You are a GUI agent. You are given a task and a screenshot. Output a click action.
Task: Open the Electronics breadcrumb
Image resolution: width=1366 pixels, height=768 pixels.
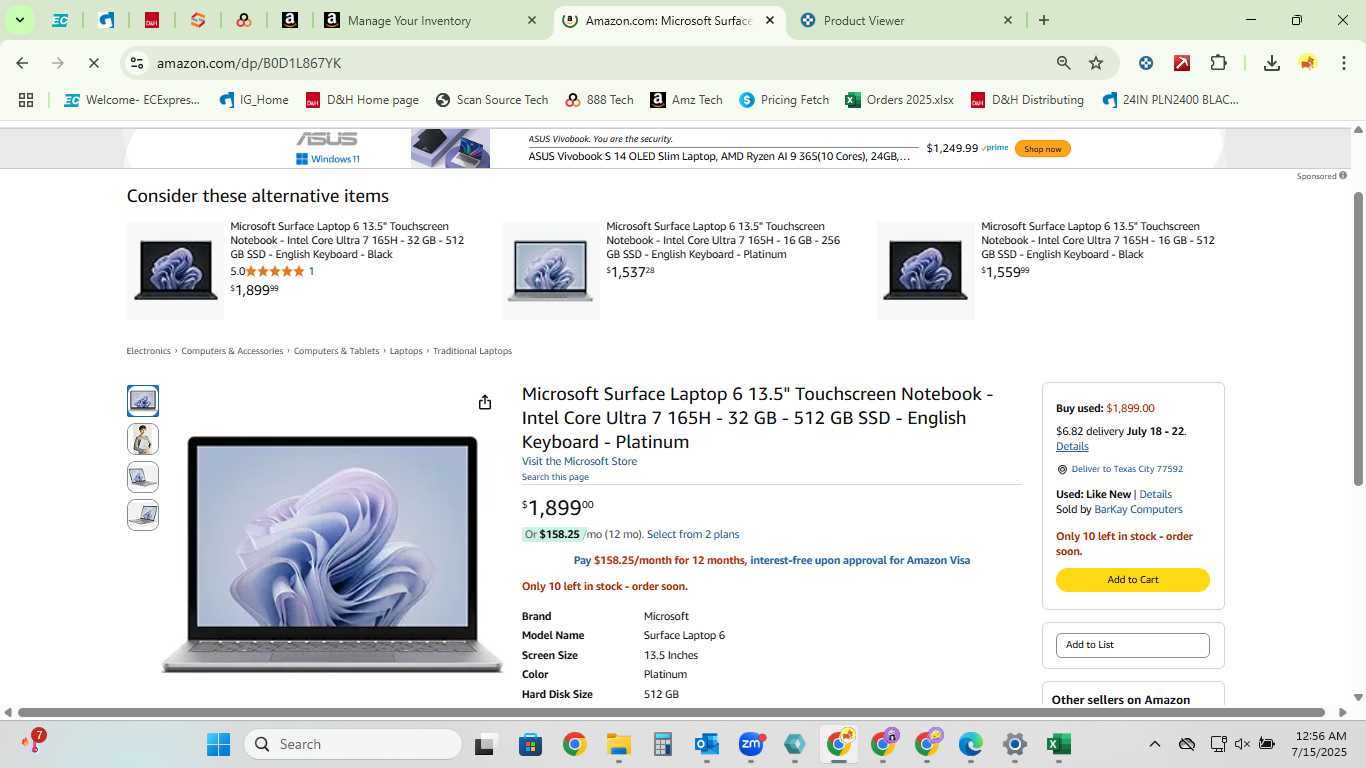tap(148, 351)
